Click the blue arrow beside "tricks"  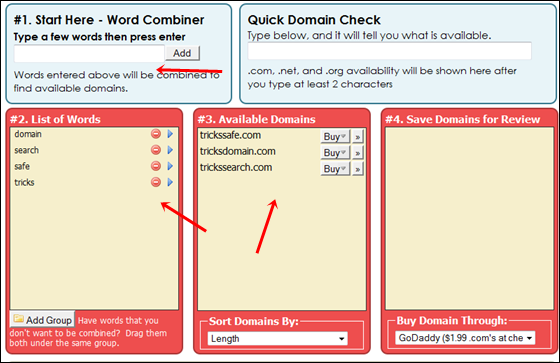170,182
